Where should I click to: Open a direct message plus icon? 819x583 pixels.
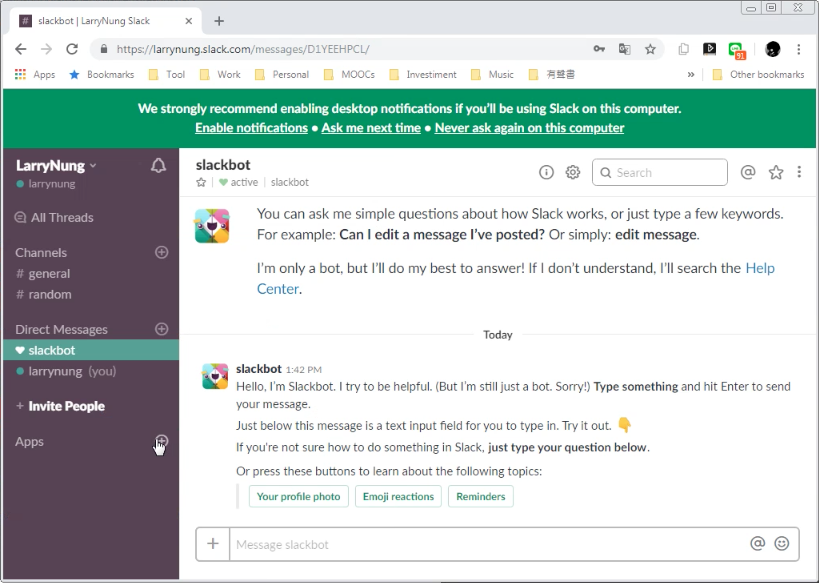[x=162, y=329]
